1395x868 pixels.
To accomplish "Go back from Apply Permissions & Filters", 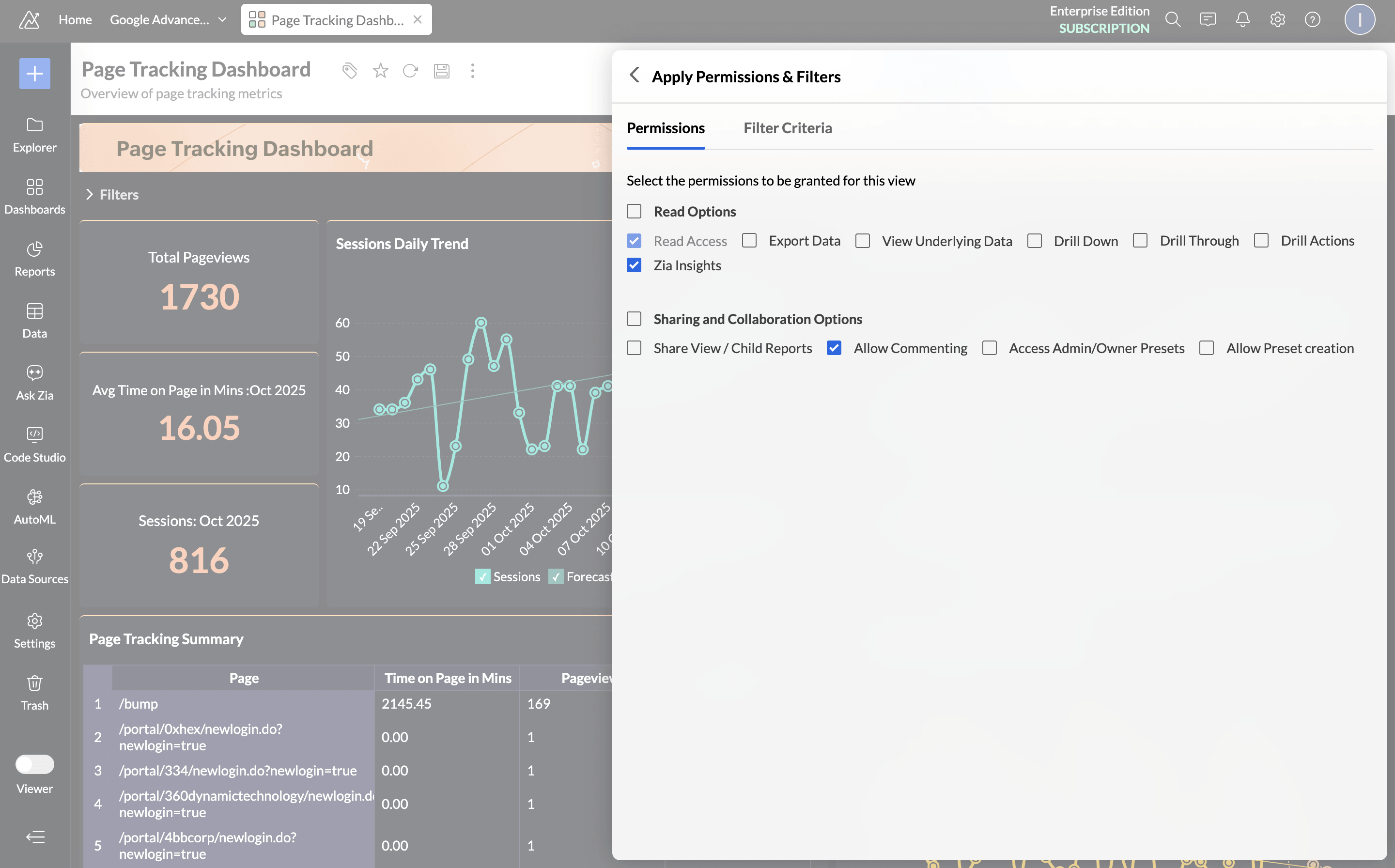I will (635, 75).
